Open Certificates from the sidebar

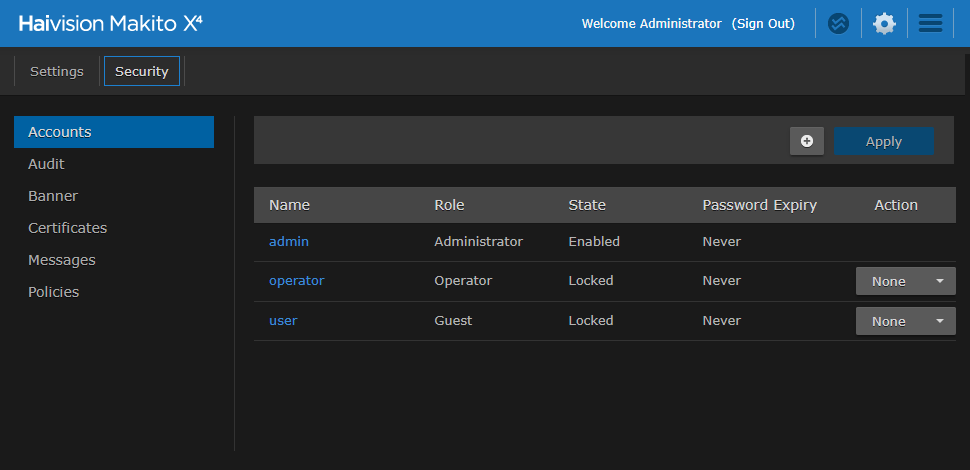(x=68, y=228)
